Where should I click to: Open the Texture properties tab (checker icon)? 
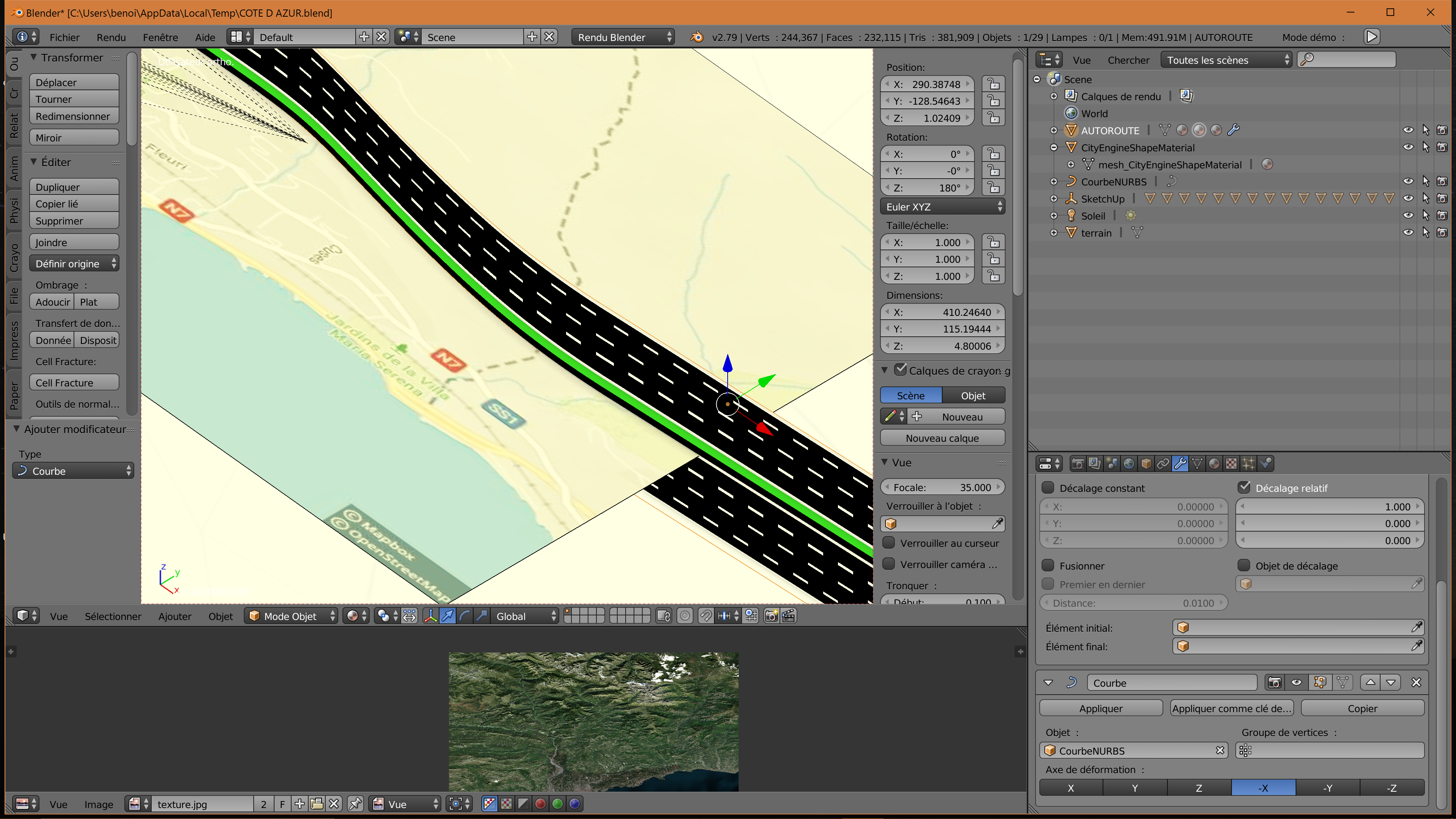coord(1231,463)
